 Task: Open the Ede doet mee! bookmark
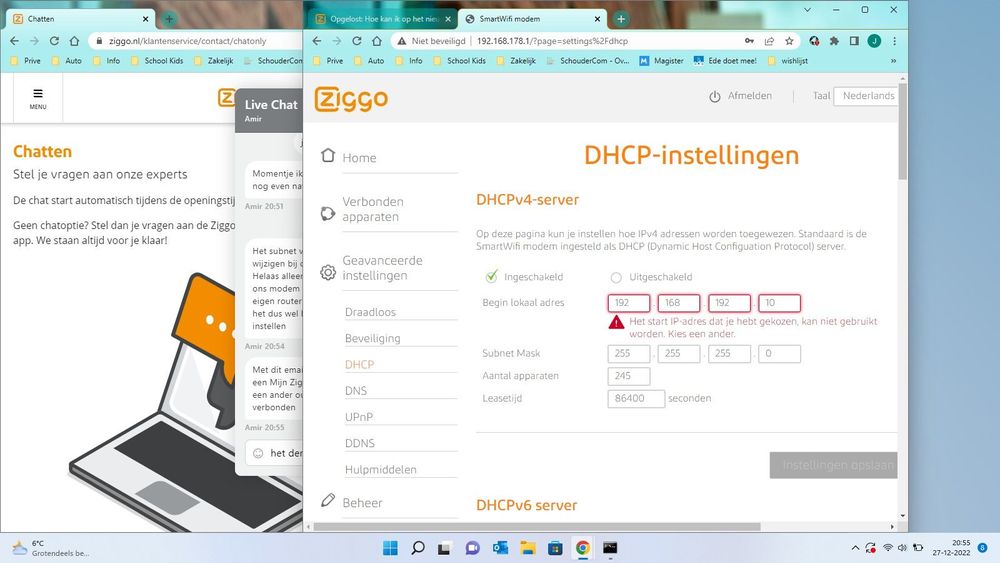pyautogui.click(x=725, y=61)
